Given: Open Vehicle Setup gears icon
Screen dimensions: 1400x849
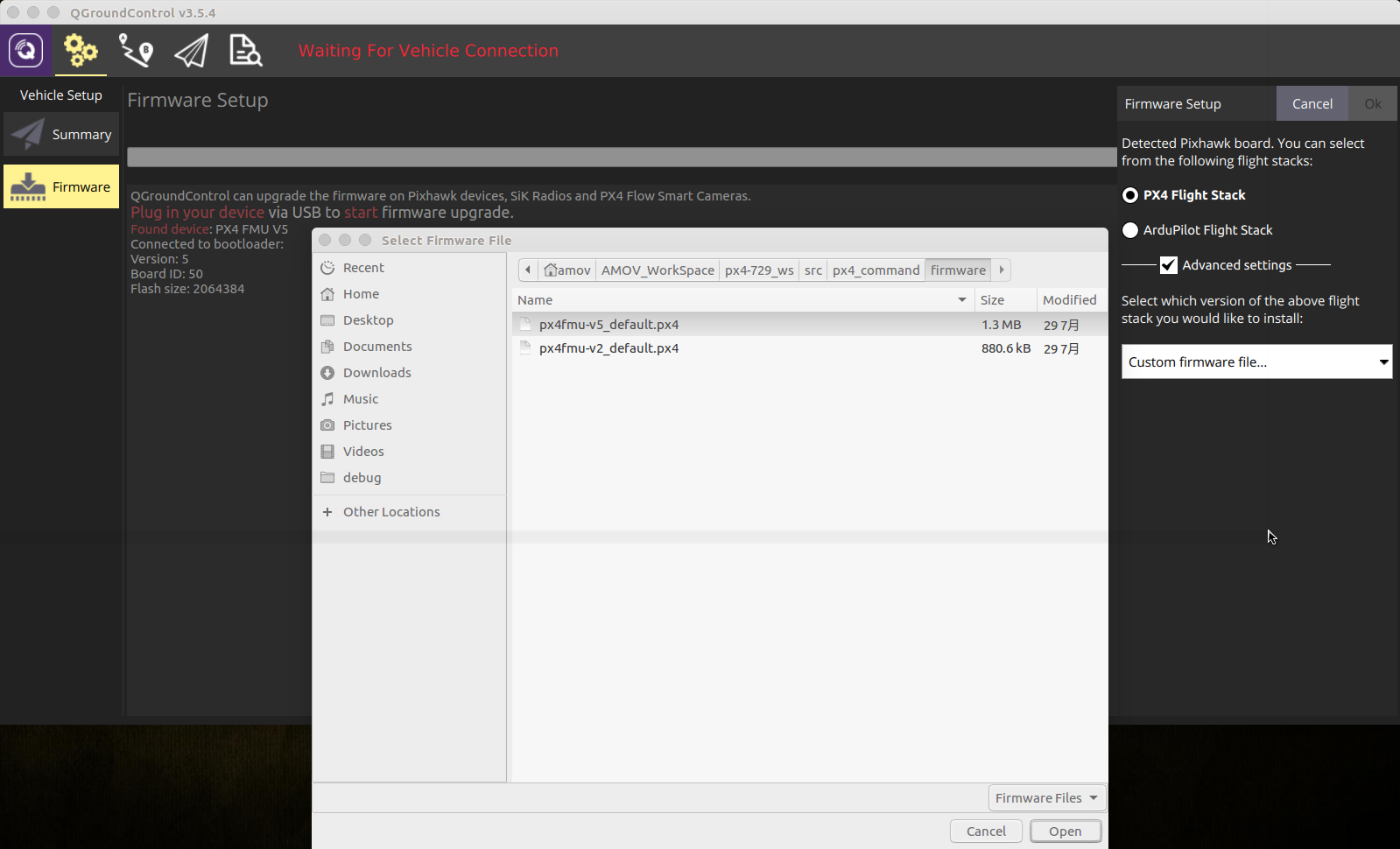Looking at the screenshot, I should tap(81, 51).
